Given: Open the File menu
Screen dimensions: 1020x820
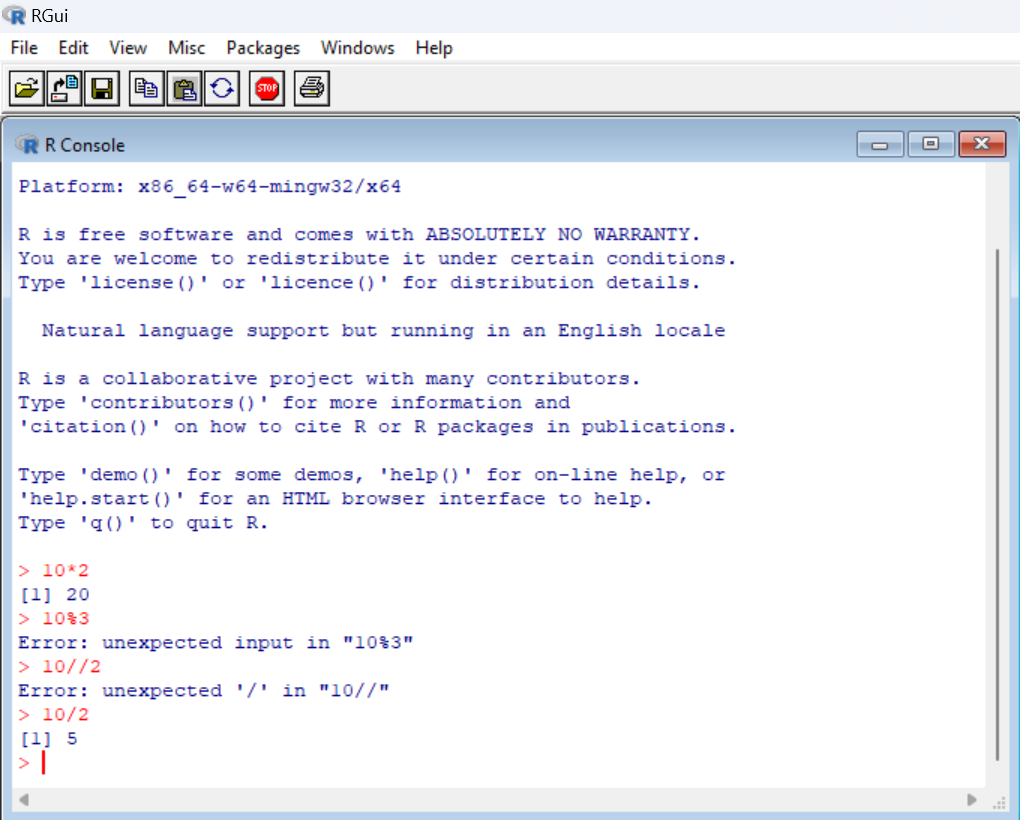Looking at the screenshot, I should coord(23,47).
